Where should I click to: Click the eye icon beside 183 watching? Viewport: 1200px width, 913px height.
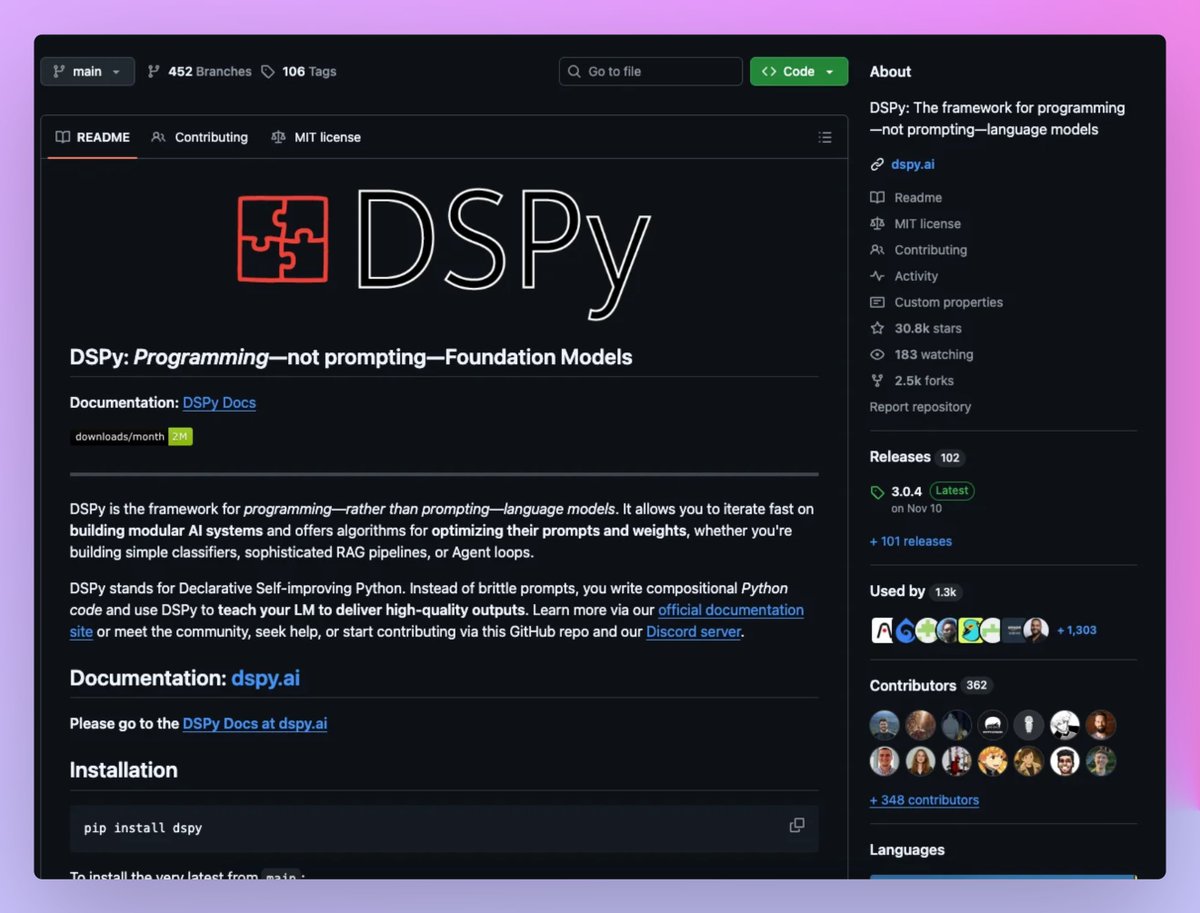(877, 354)
